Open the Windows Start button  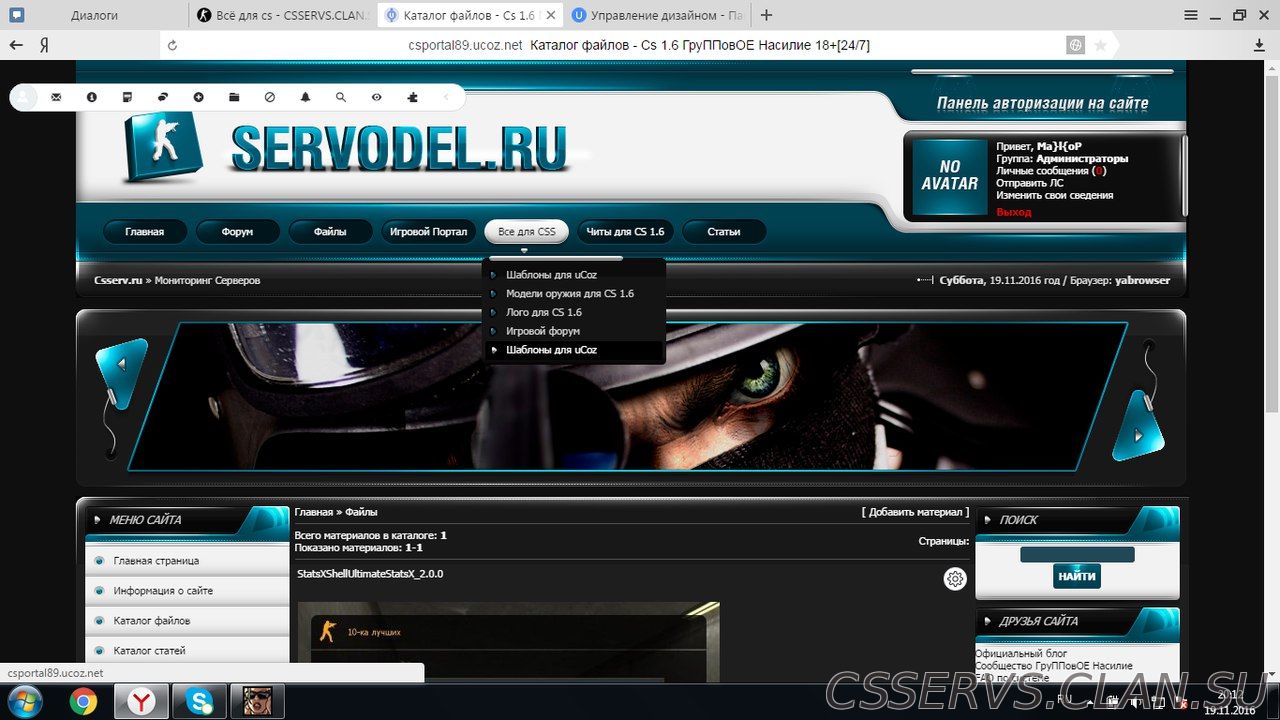23,701
